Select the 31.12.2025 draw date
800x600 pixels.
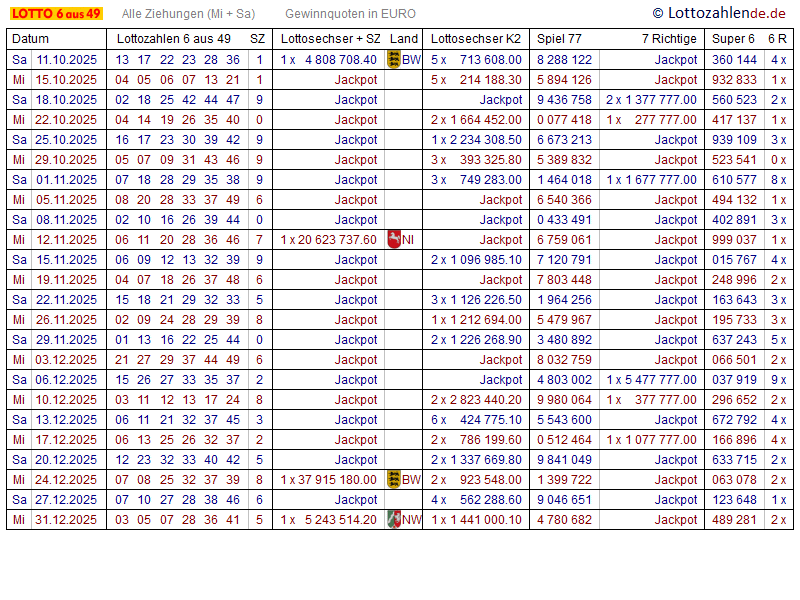coord(66,519)
